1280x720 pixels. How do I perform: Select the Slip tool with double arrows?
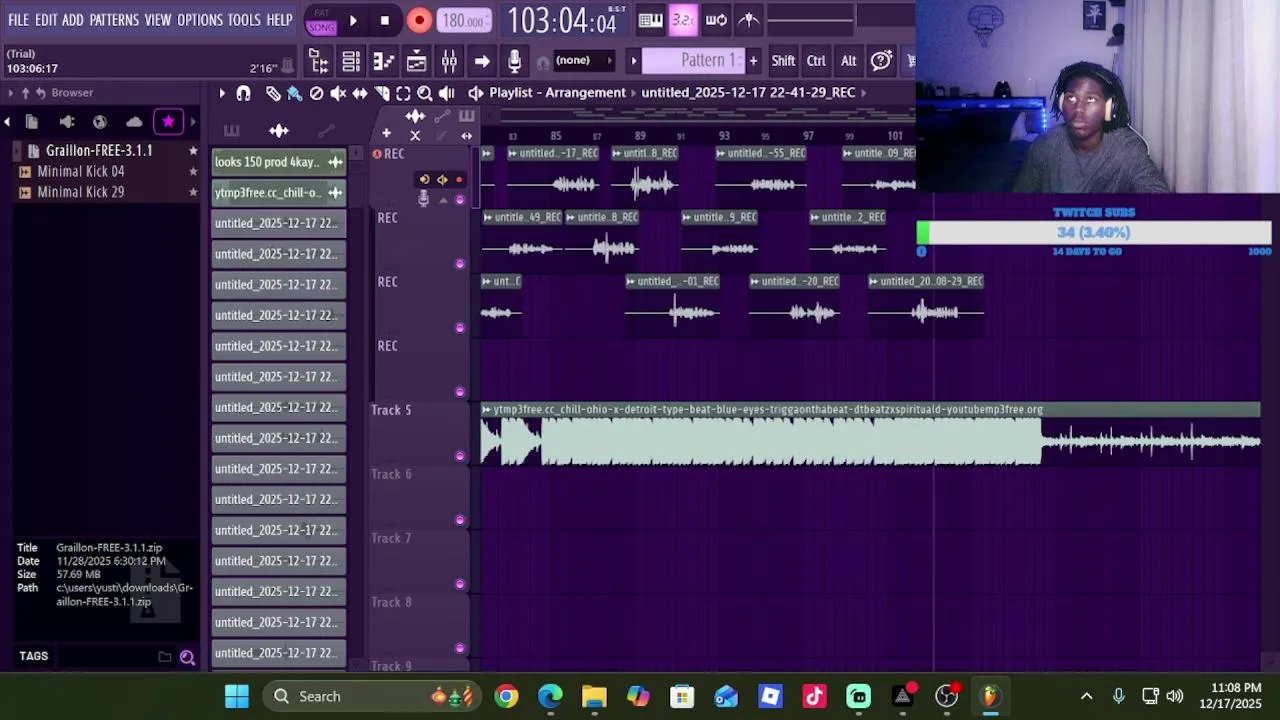[x=360, y=93]
